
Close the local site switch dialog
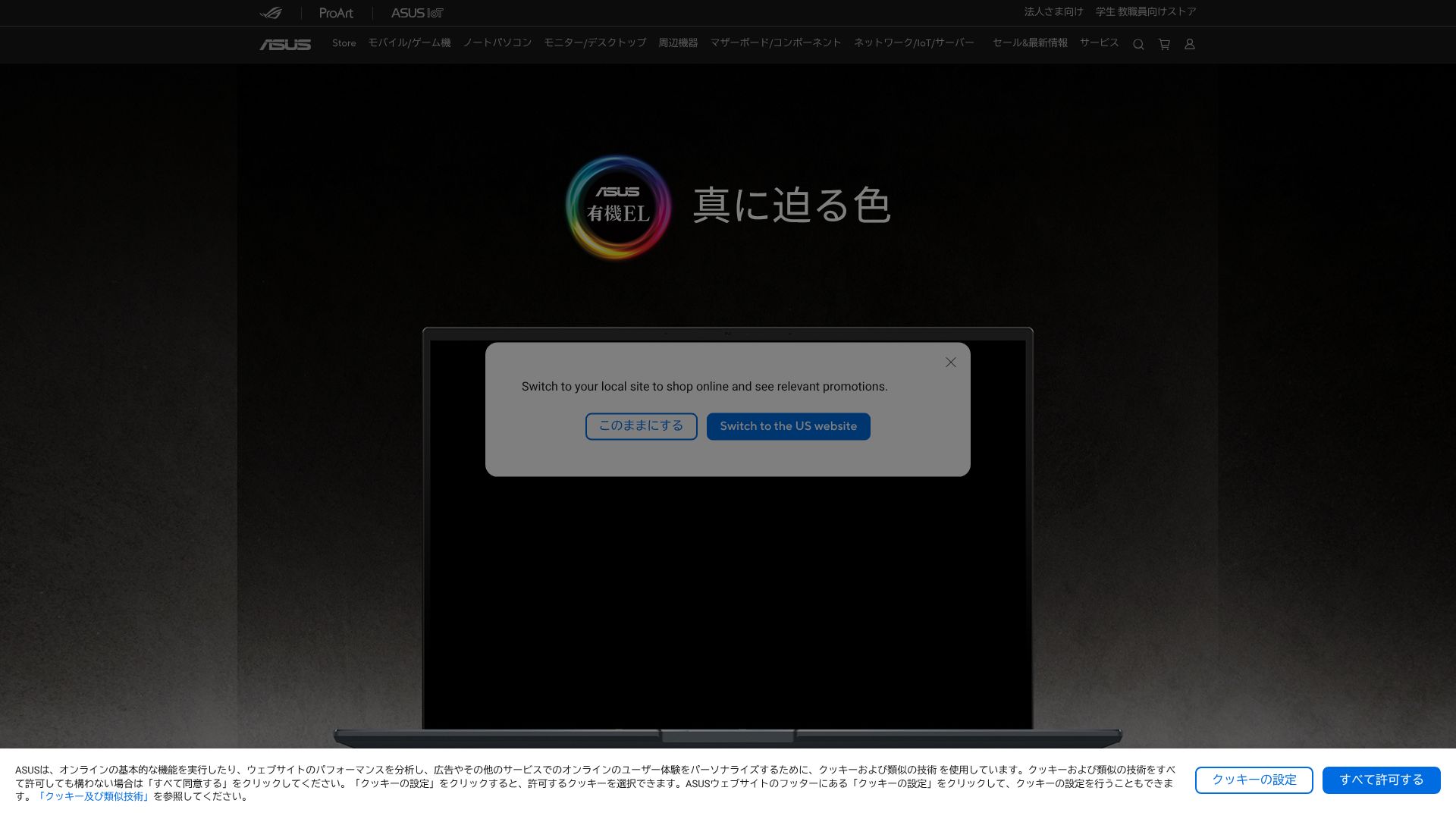pyautogui.click(x=951, y=362)
